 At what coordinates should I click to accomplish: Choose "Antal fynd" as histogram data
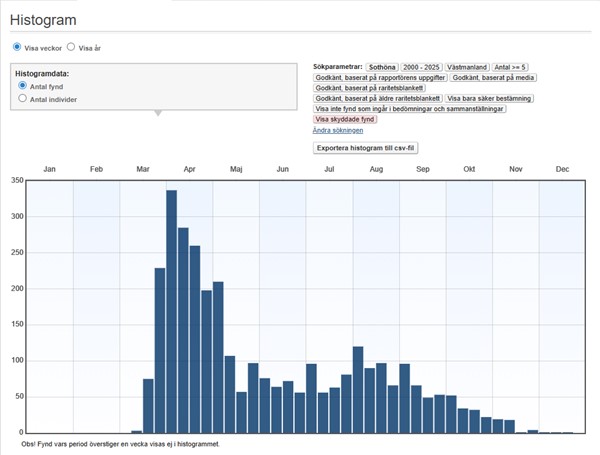pyautogui.click(x=23, y=86)
